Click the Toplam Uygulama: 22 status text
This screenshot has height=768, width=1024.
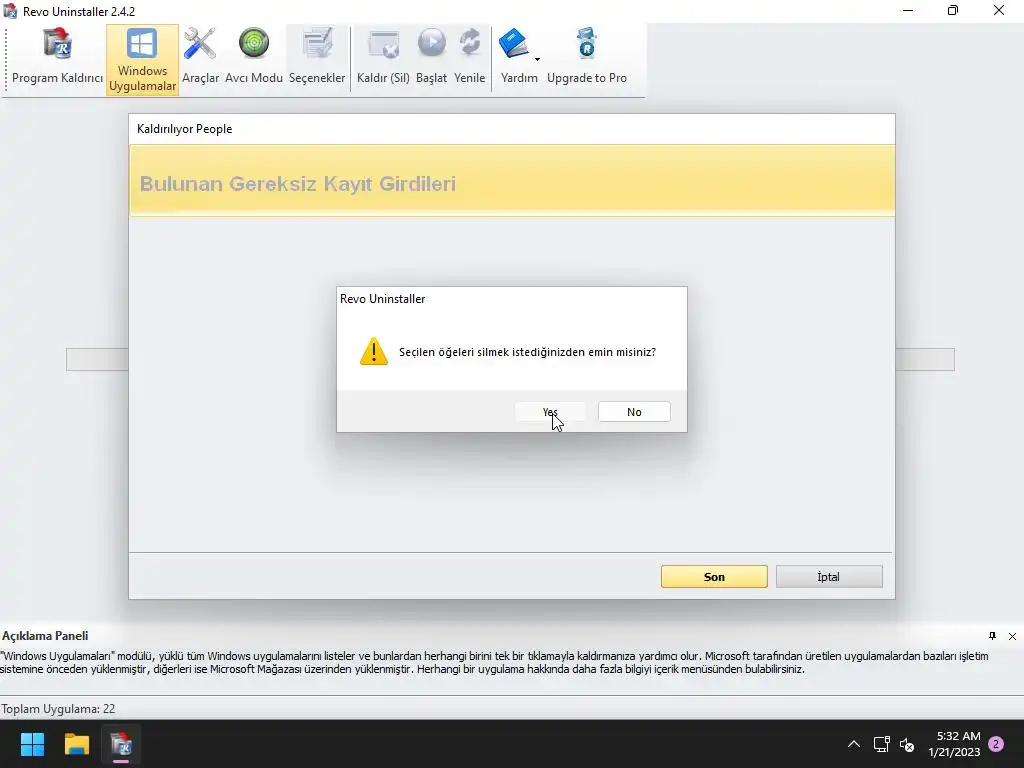pos(58,709)
